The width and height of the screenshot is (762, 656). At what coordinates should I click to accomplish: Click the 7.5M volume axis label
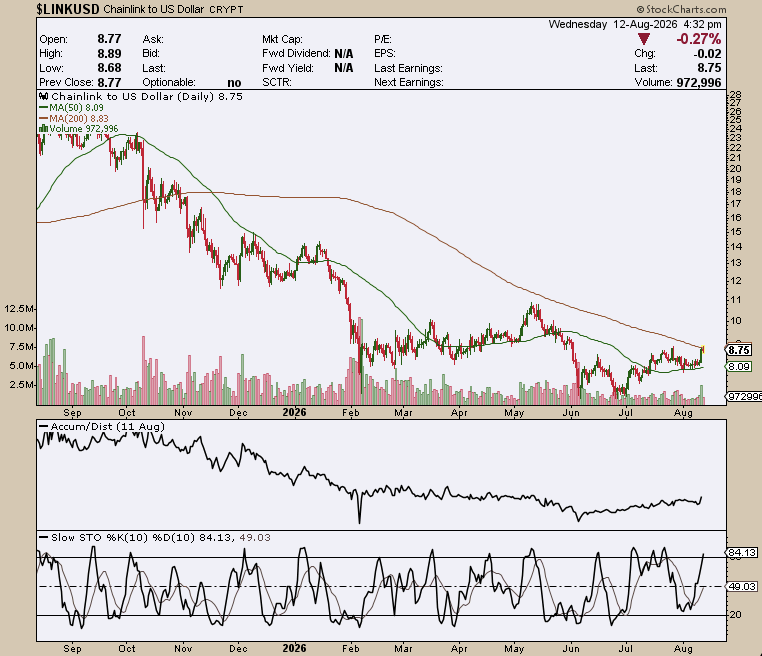click(21, 346)
